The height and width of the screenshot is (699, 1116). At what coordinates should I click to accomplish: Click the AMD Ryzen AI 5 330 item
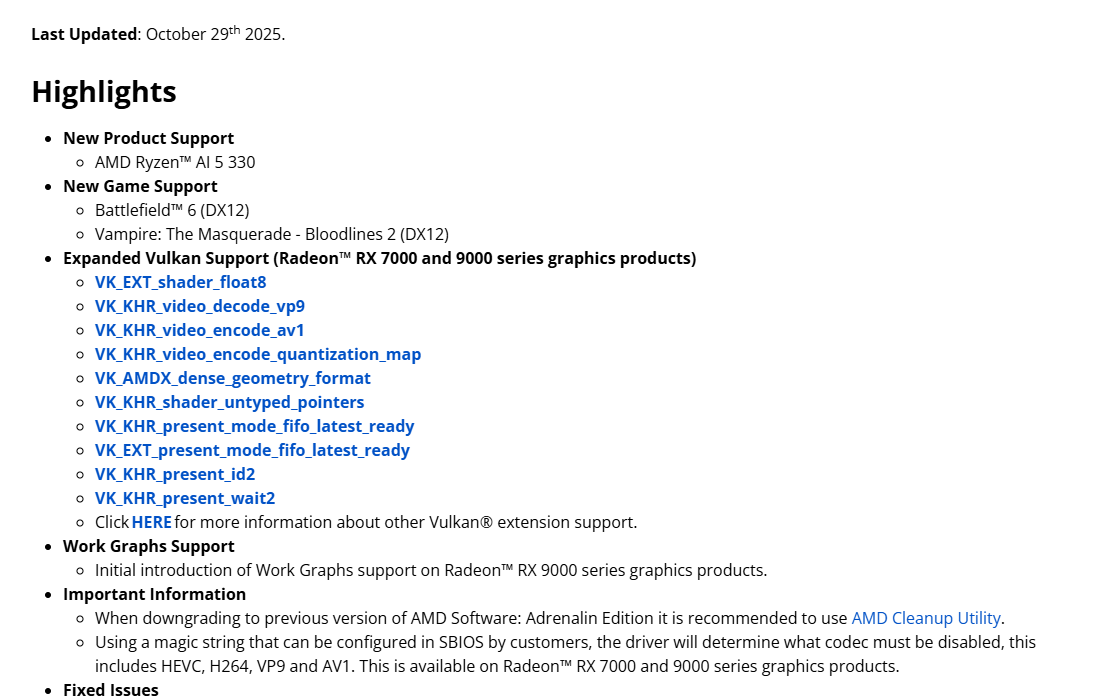[x=175, y=162]
